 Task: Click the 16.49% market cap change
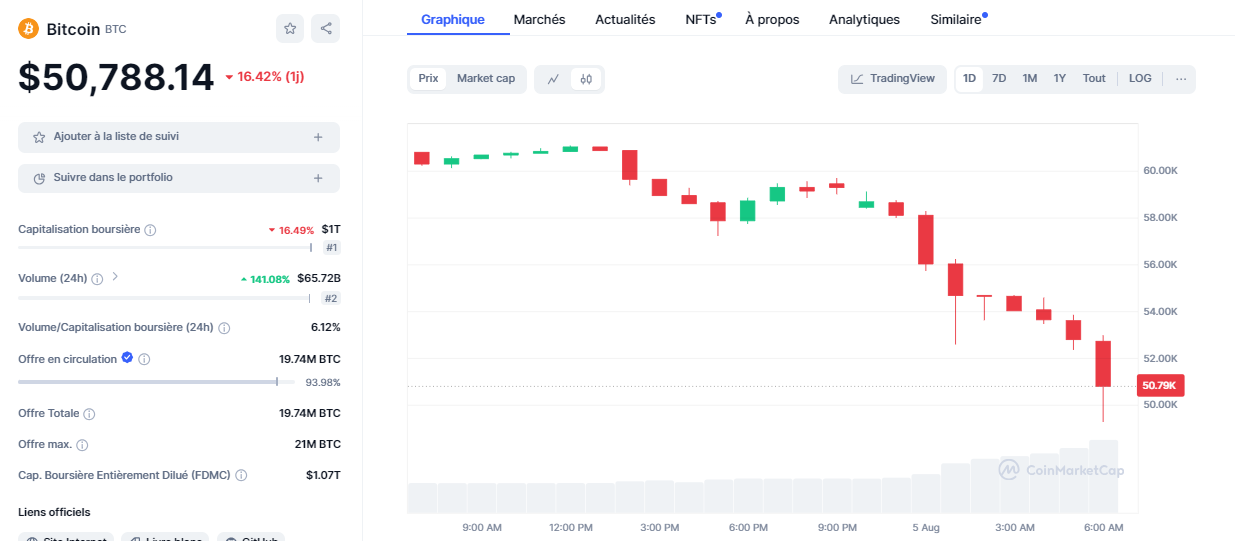pos(291,230)
